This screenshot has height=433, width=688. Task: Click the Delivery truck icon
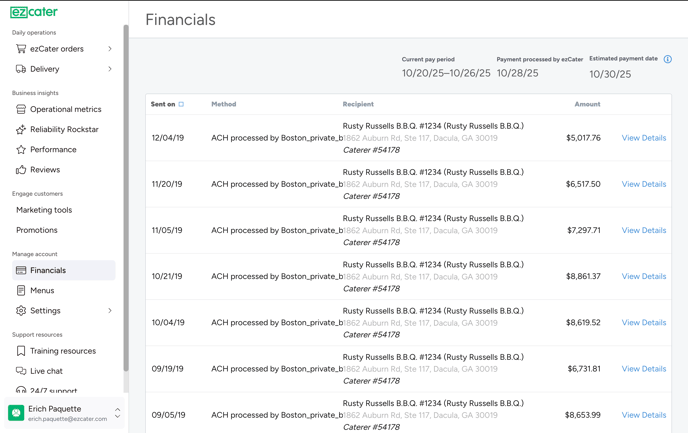coord(21,69)
